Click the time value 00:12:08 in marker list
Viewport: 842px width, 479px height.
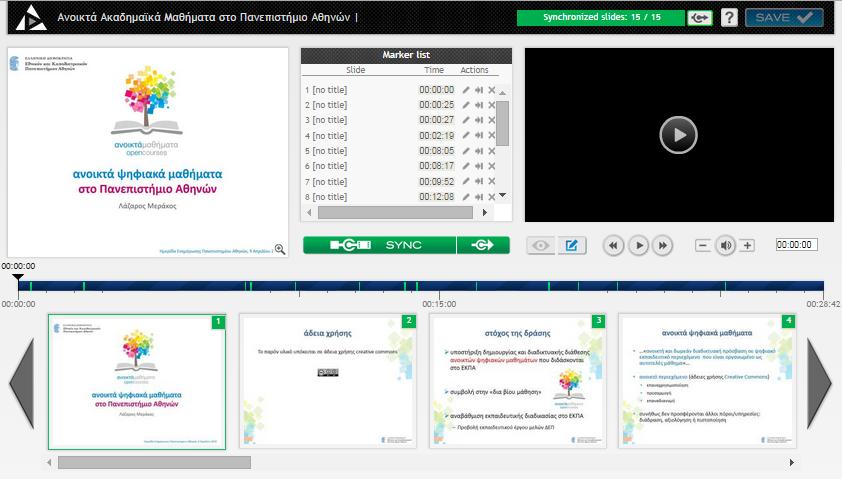point(437,197)
